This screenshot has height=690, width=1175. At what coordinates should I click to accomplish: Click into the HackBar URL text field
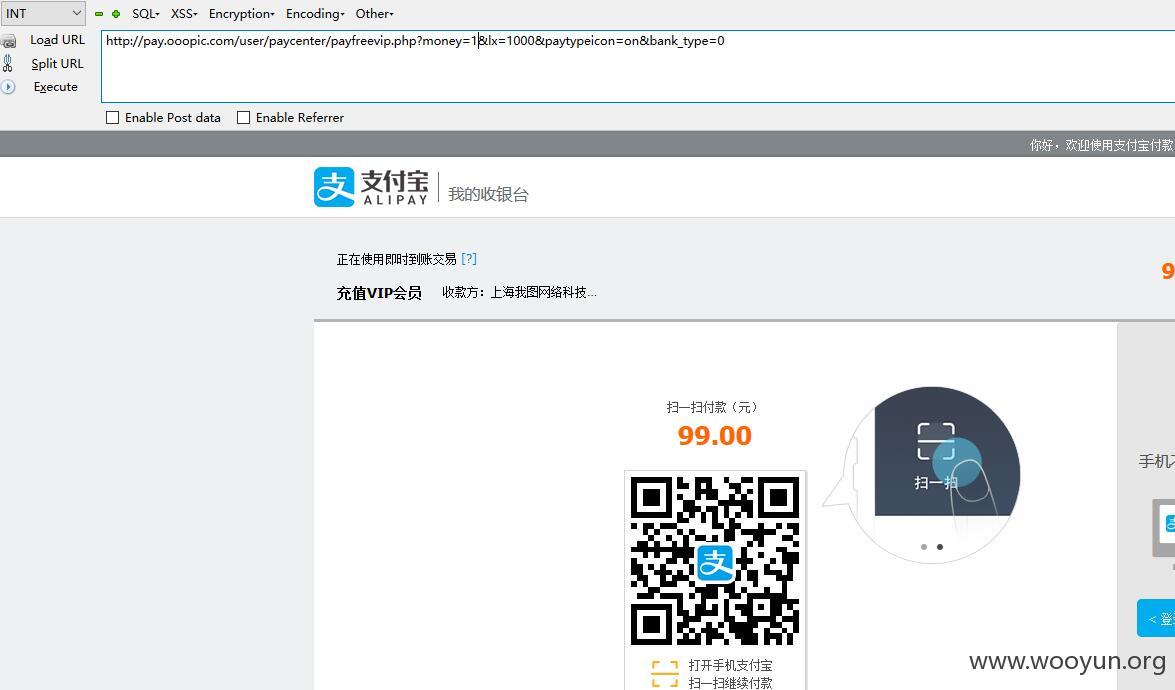pos(638,66)
